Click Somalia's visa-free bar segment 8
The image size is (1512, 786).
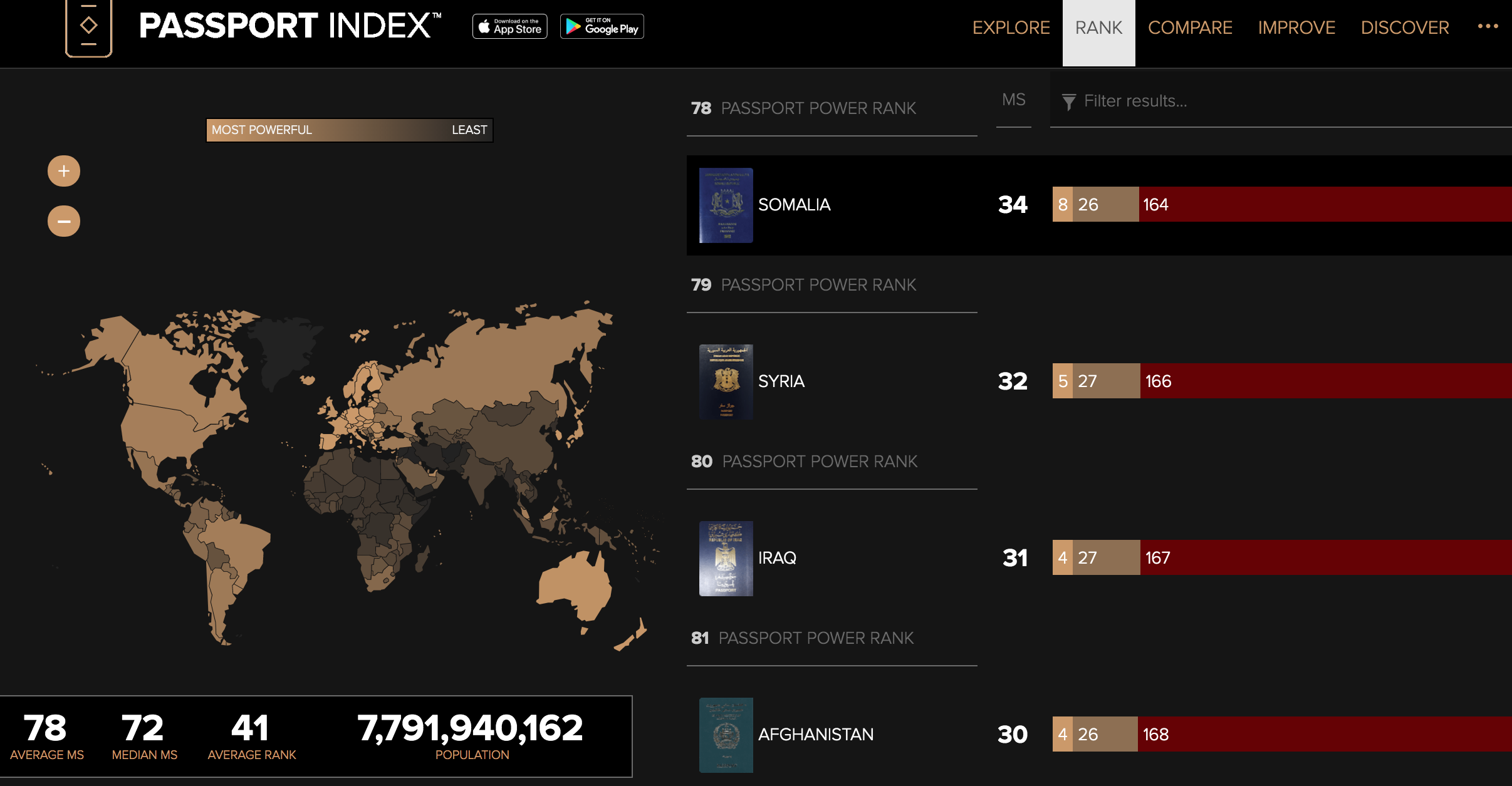pyautogui.click(x=1063, y=204)
